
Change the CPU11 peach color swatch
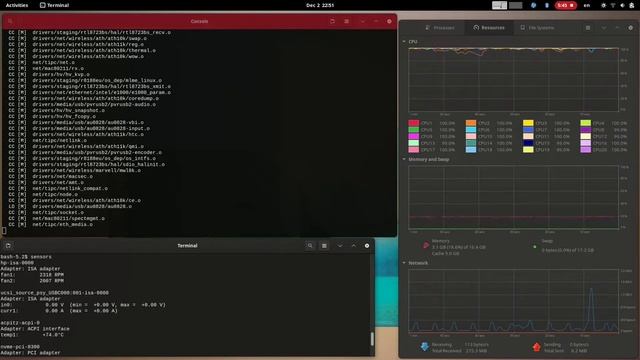(528, 136)
